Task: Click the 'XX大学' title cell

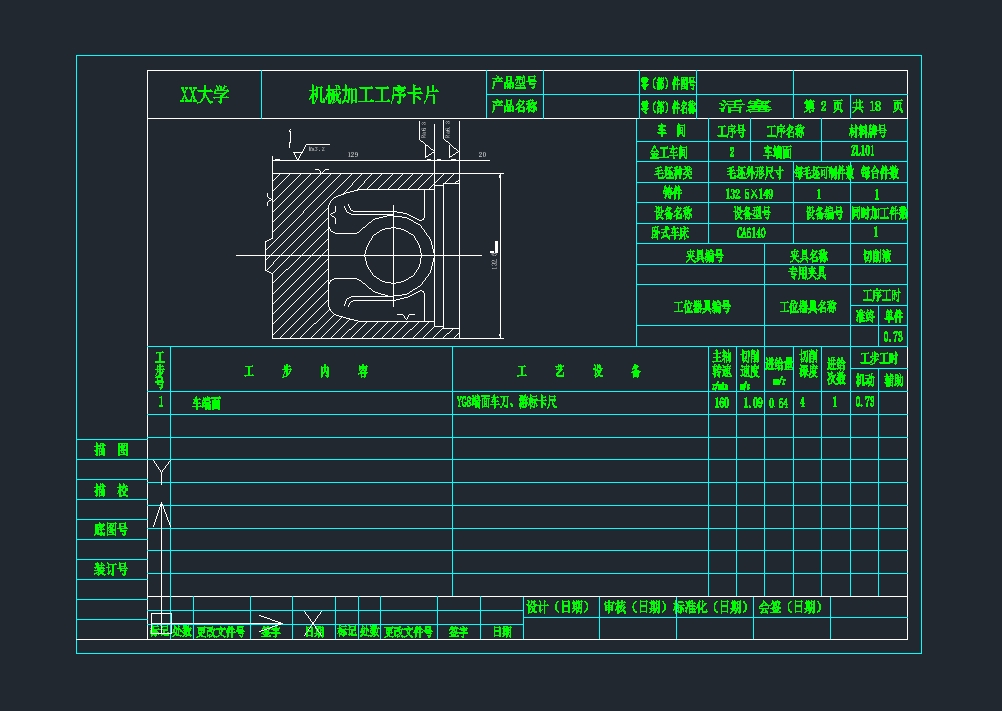Action: 204,95
